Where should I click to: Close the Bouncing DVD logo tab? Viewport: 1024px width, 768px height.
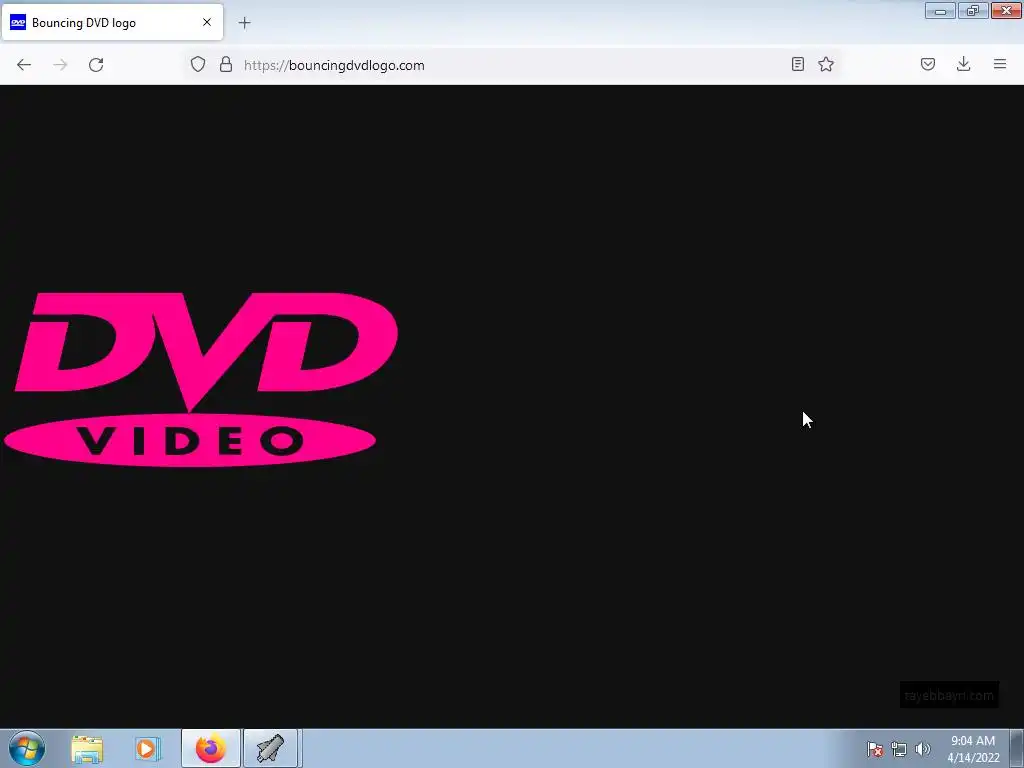pyautogui.click(x=207, y=22)
